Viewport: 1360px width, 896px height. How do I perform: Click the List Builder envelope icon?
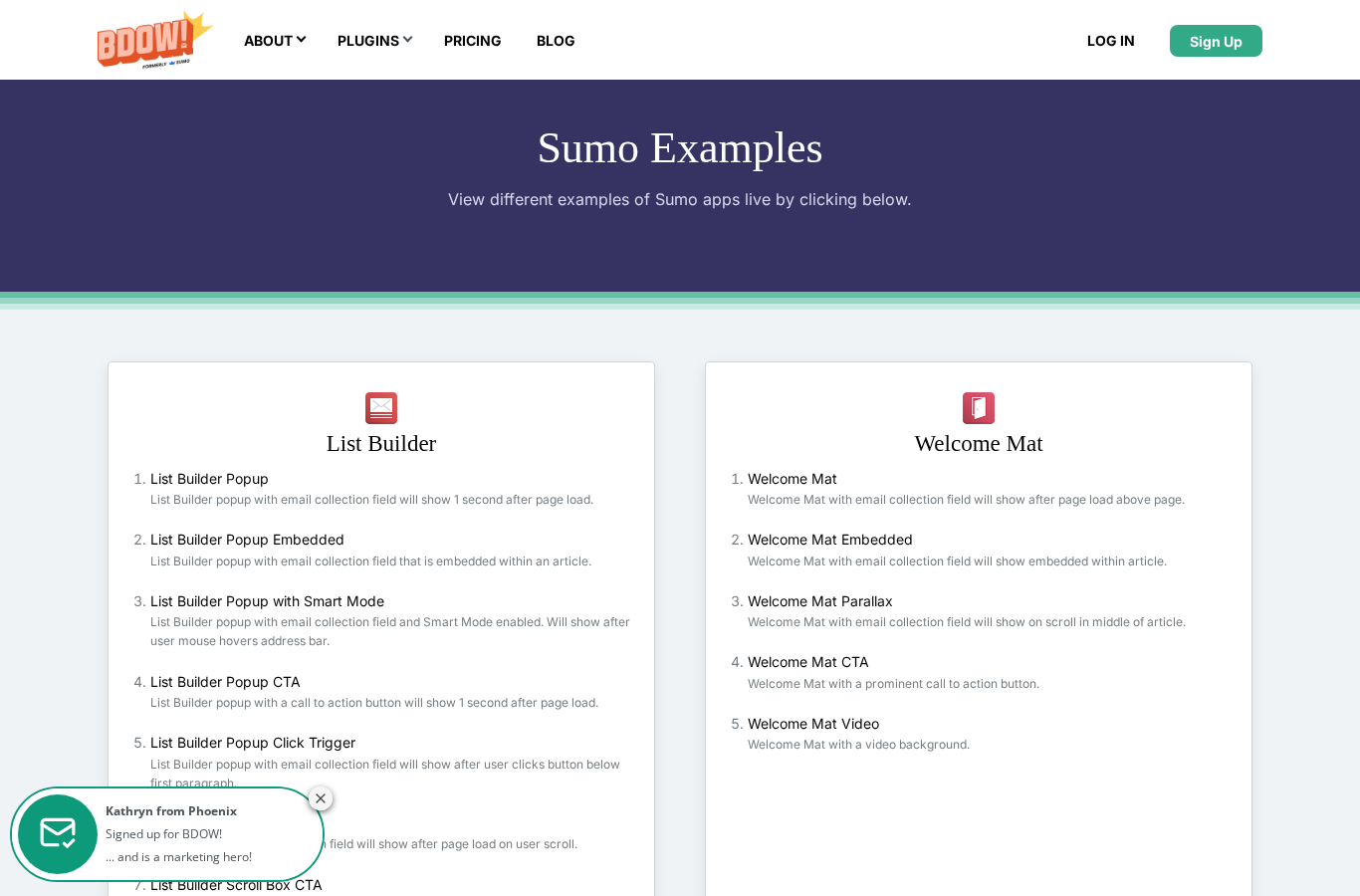pos(381,408)
